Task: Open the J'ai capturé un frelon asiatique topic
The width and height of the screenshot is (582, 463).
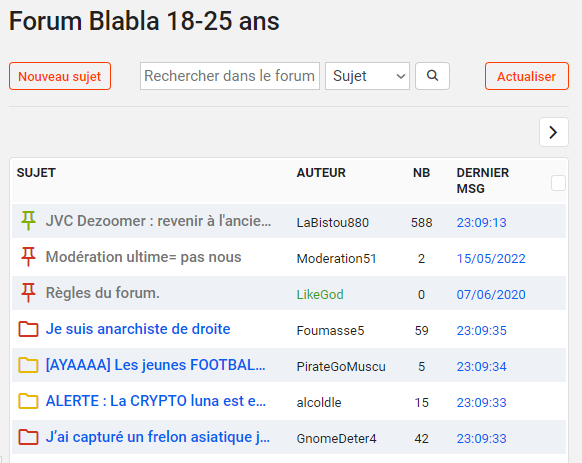Action: [x=158, y=437]
